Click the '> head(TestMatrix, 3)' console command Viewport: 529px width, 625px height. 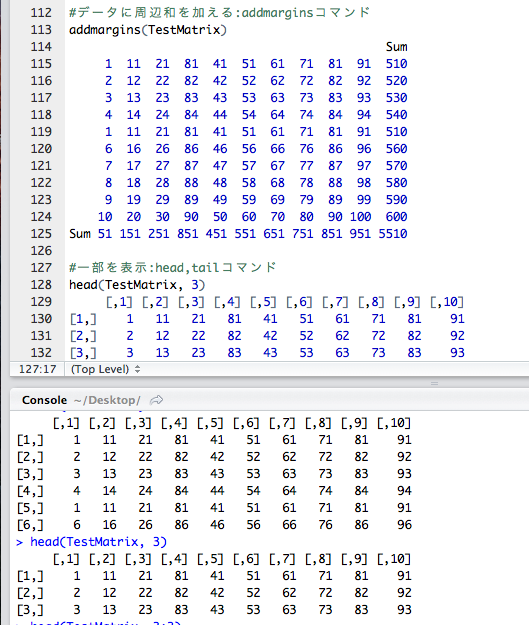[91, 542]
